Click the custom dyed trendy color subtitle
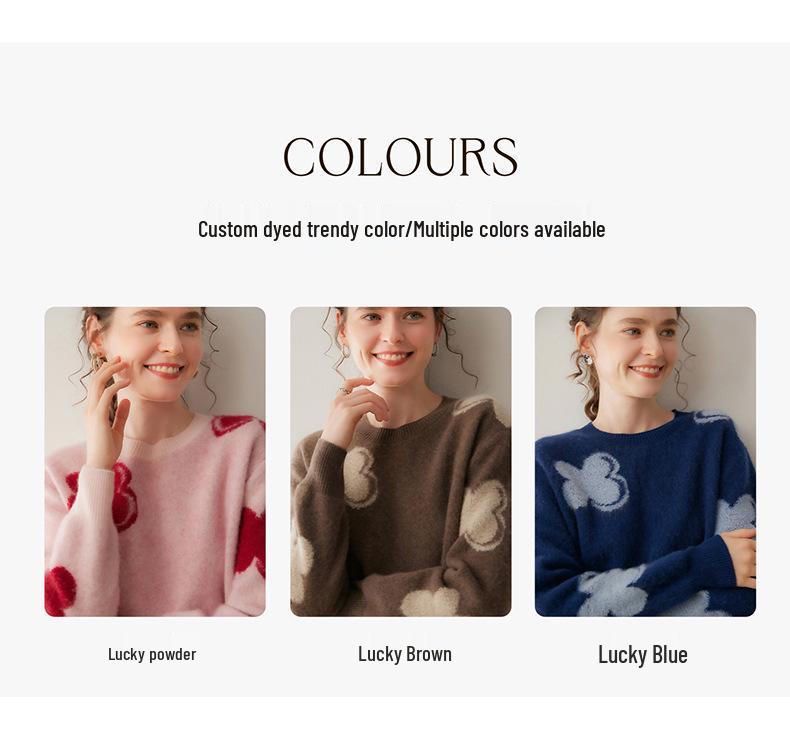Viewport: 790px width, 732px height. pos(402,230)
